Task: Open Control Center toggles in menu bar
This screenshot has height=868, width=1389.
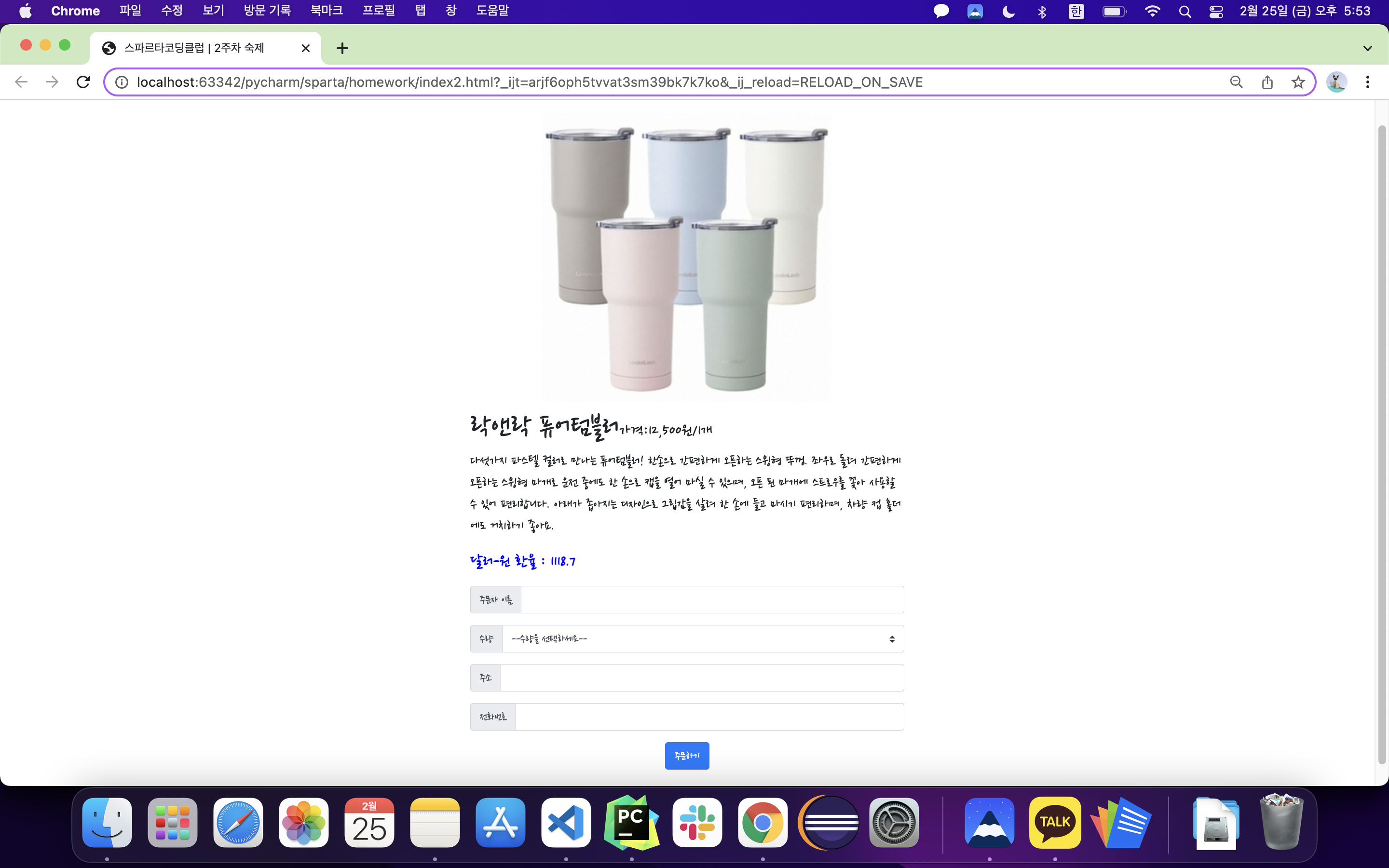Action: 1216,11
